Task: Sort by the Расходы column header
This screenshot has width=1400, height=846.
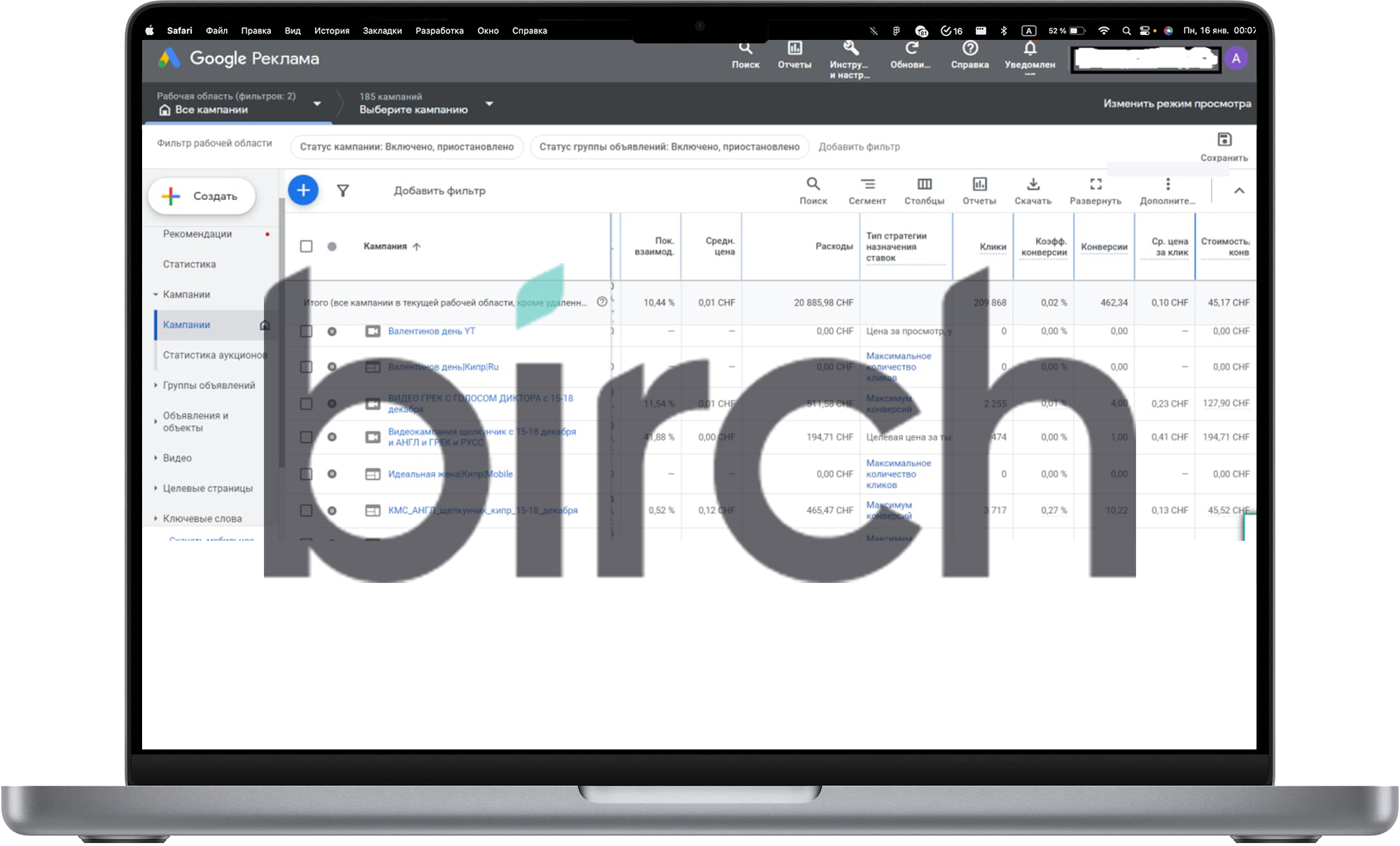Action: pyautogui.click(x=834, y=246)
